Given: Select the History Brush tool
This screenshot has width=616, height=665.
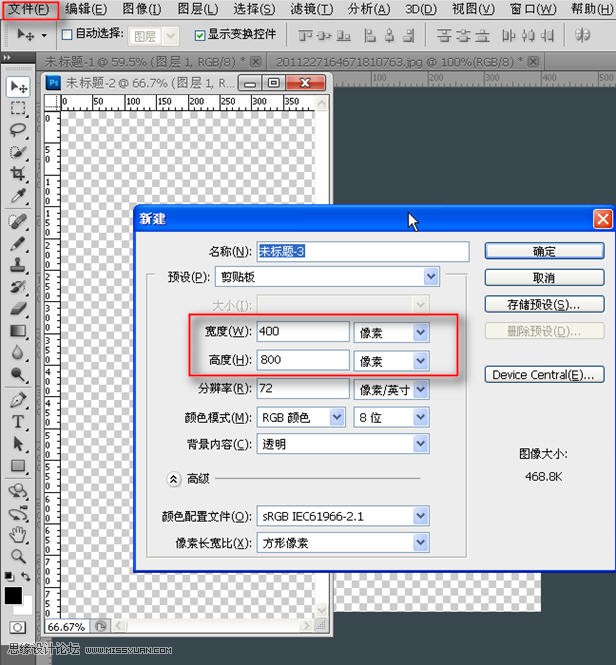Looking at the screenshot, I should 18,287.
